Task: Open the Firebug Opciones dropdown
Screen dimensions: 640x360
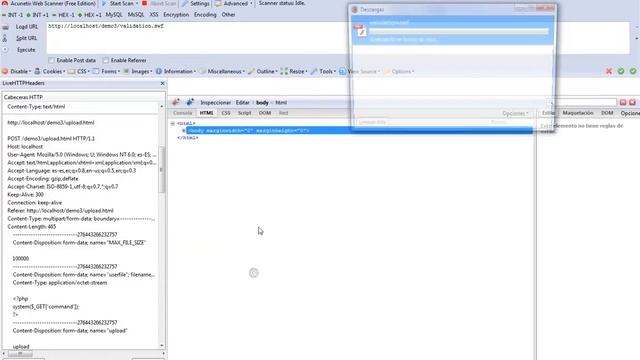Action: [x=515, y=113]
